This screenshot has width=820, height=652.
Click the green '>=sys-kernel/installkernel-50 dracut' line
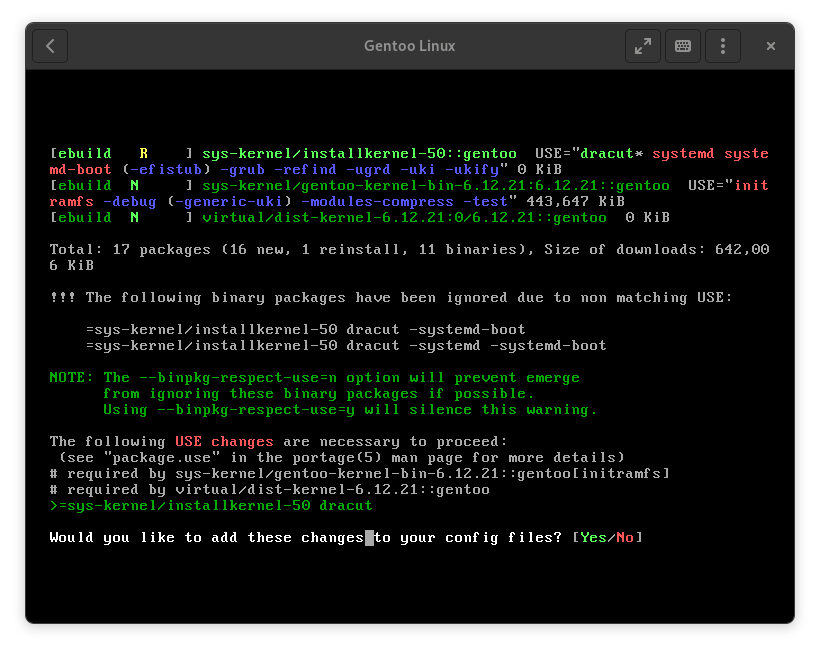point(211,506)
